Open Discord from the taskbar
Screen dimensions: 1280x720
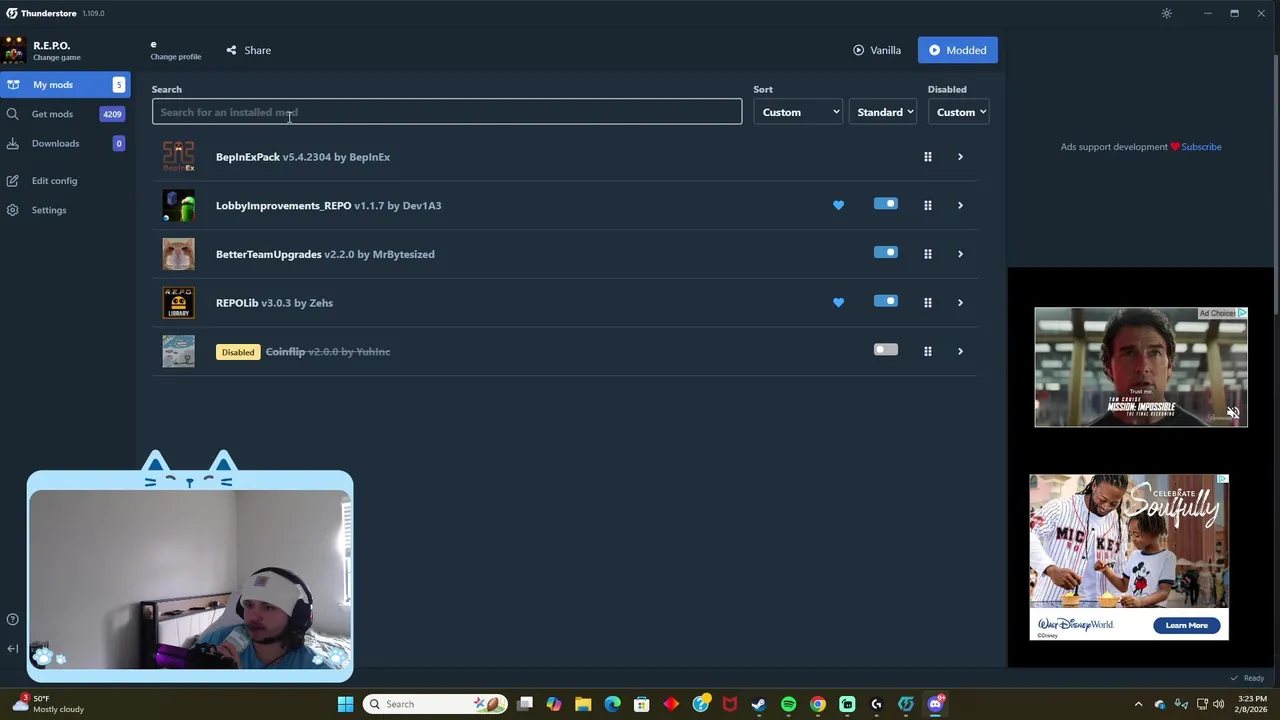point(935,704)
